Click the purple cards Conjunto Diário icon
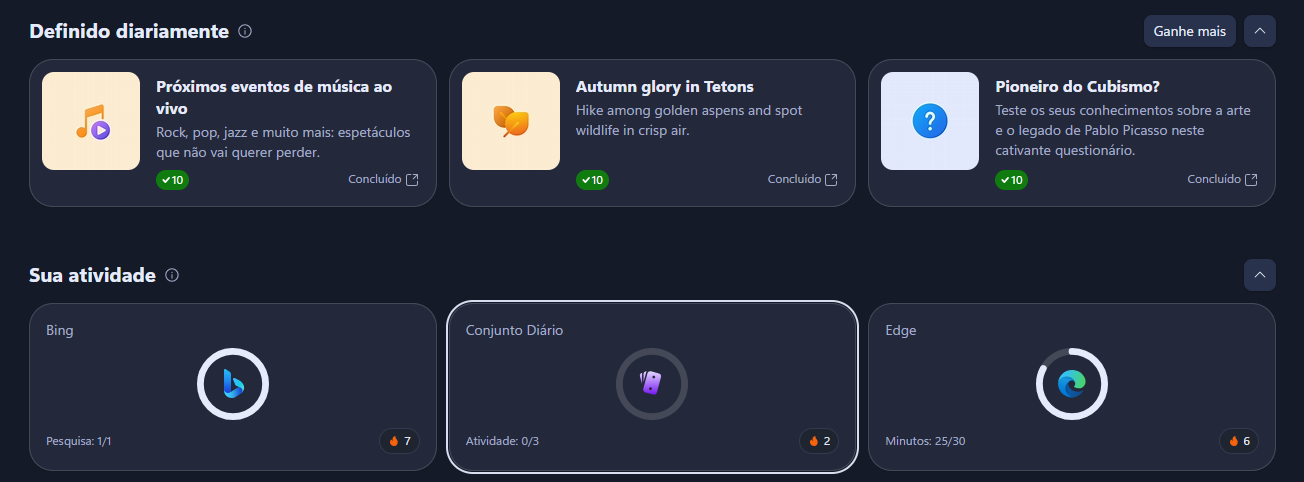Image resolution: width=1304 pixels, height=482 pixels. click(652, 383)
